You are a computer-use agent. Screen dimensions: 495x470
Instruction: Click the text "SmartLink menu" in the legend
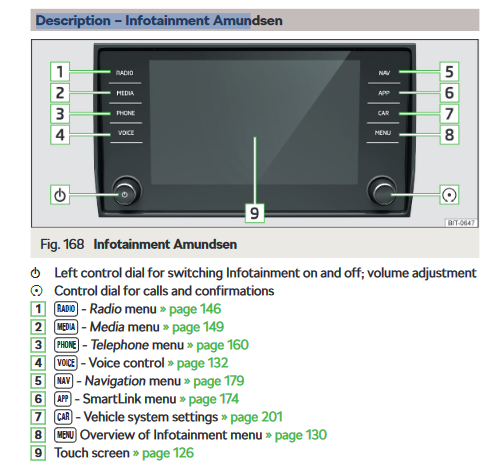(x=129, y=399)
